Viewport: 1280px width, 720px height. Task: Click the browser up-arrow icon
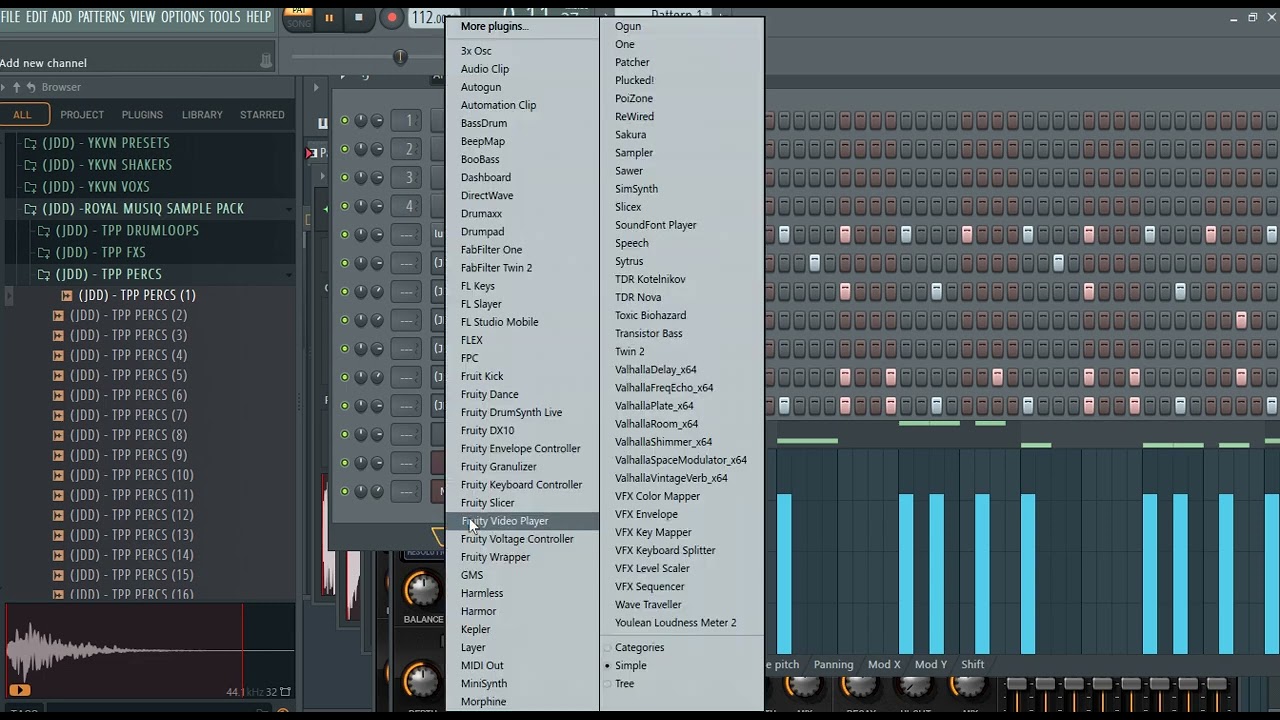[16, 87]
